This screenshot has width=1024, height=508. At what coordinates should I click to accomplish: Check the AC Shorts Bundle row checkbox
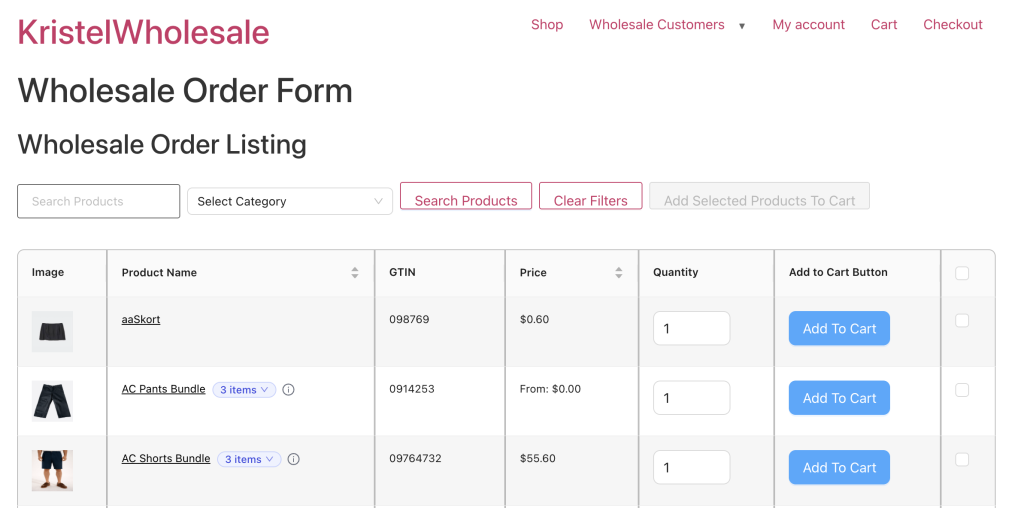tap(962, 460)
